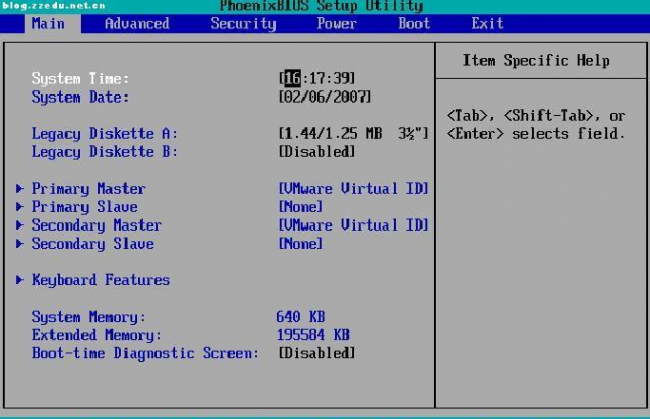Select Primary Slave None value
Image resolution: width=650 pixels, height=419 pixels.
pos(301,207)
